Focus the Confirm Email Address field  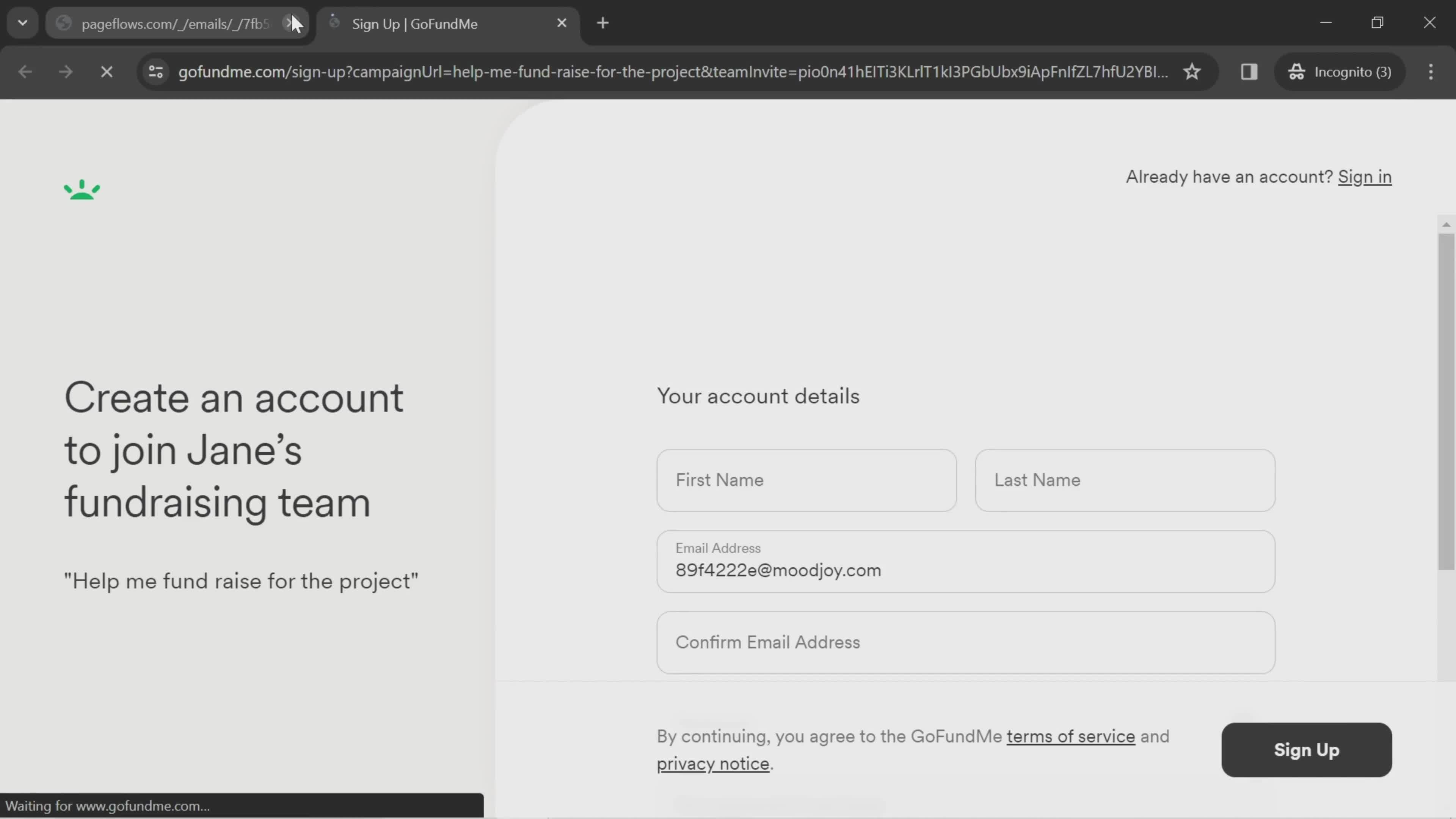[x=965, y=642]
